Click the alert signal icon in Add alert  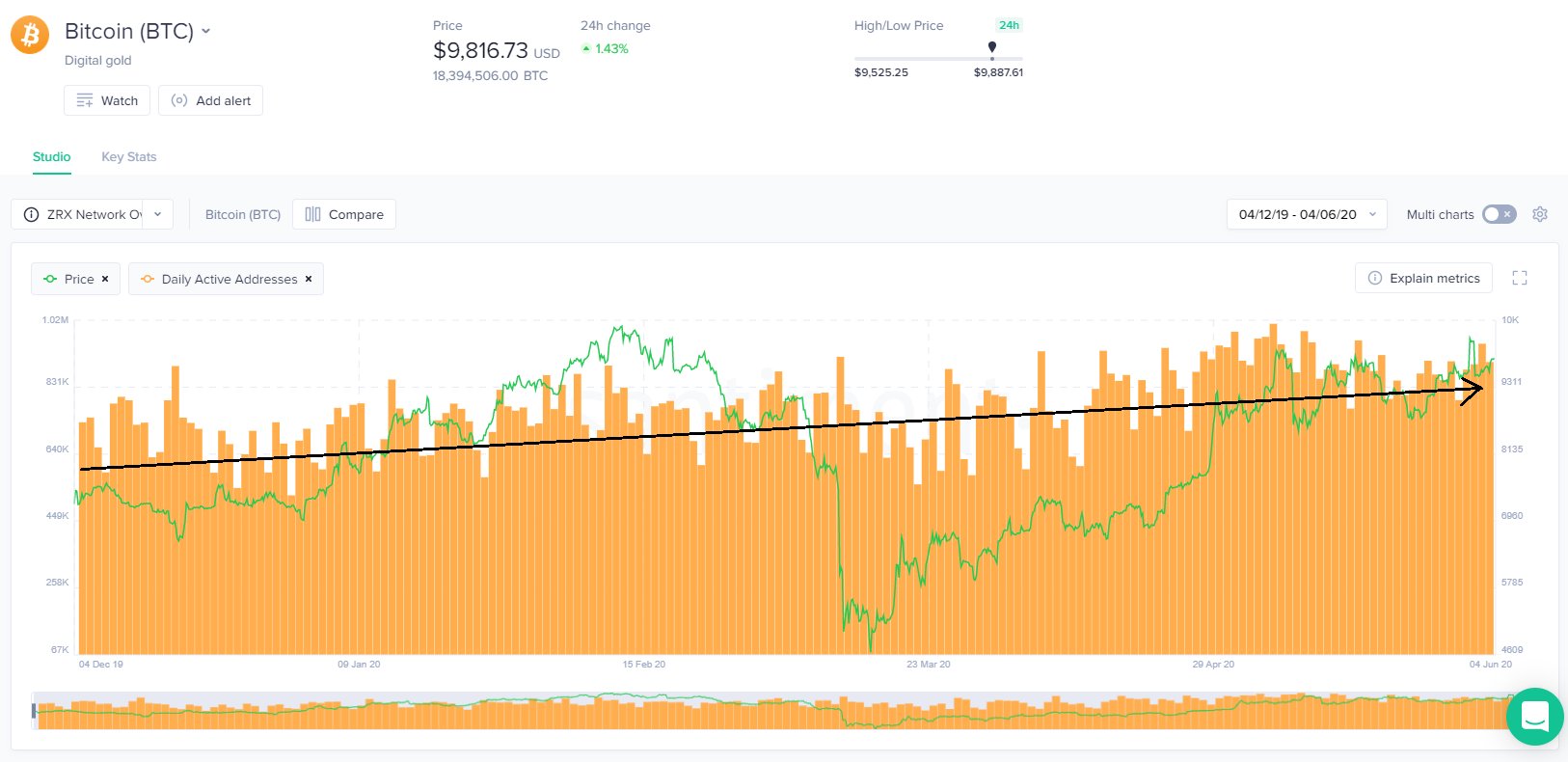179,100
